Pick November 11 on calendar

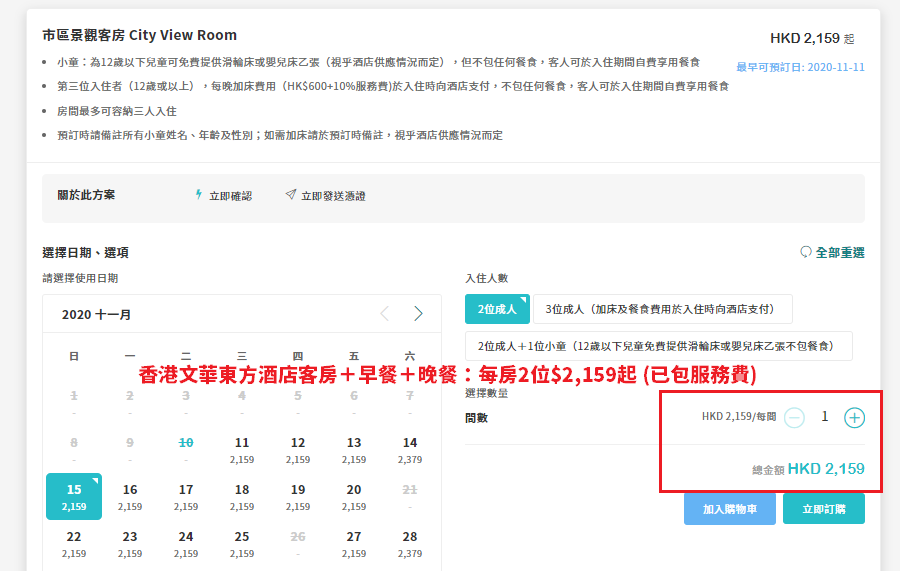pyautogui.click(x=242, y=450)
